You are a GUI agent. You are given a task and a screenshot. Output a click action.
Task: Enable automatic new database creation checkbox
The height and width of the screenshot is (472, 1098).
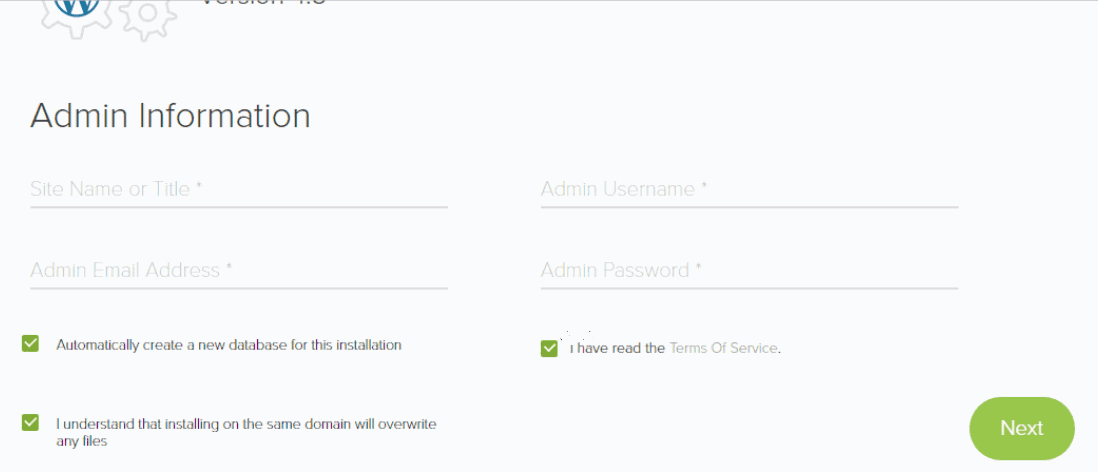(x=31, y=344)
